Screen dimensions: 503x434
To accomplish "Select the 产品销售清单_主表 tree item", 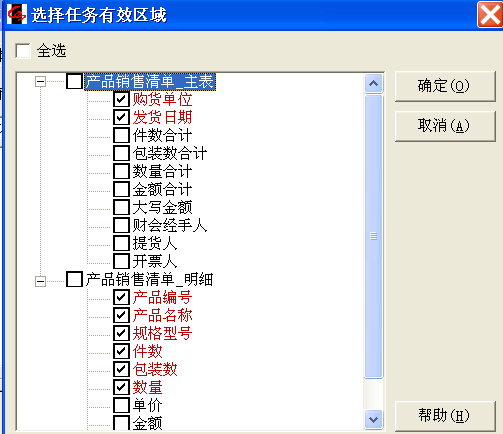I will click(150, 82).
